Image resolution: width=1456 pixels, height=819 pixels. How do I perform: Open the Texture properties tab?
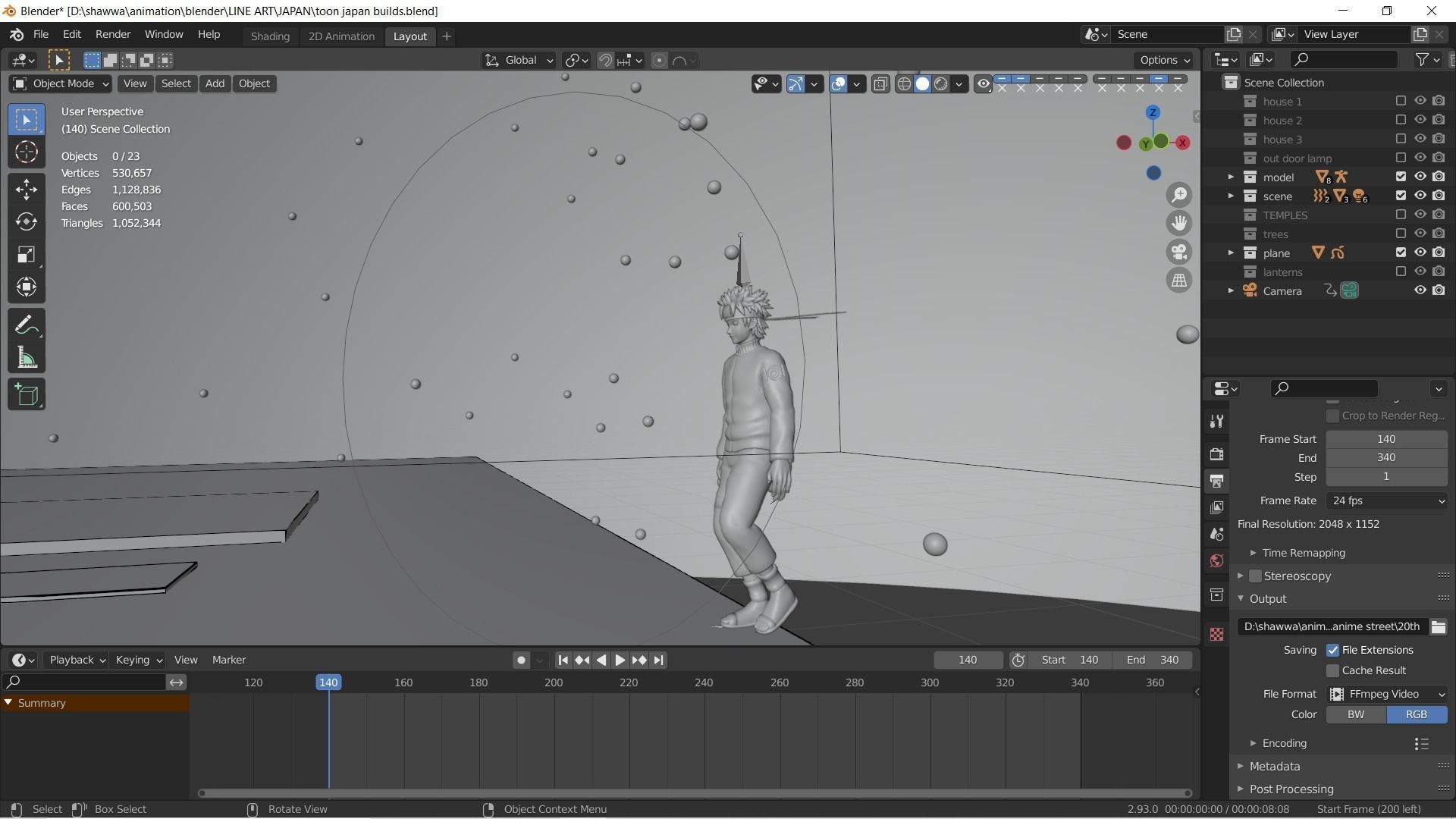1217,634
